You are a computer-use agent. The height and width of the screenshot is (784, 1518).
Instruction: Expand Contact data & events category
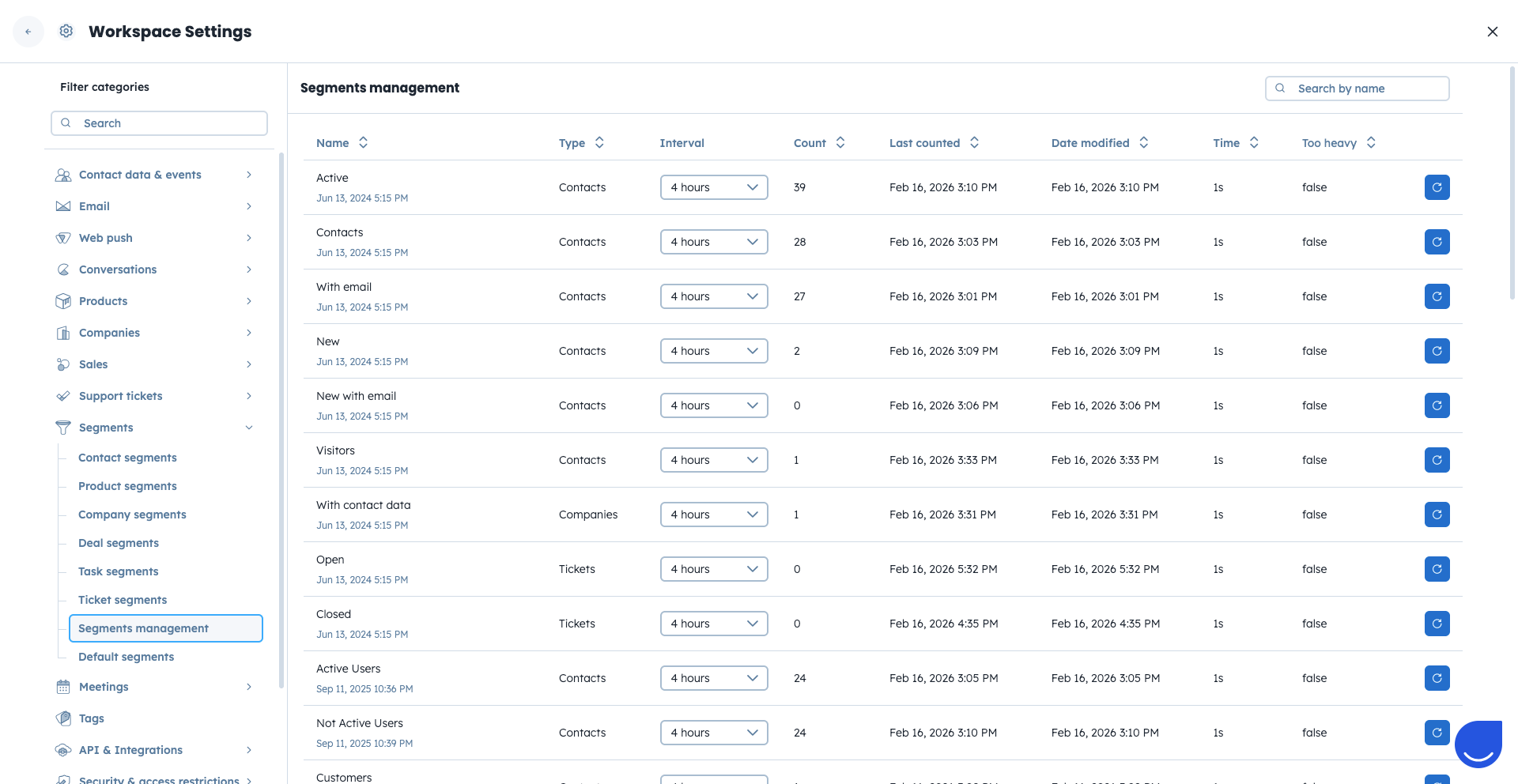point(249,175)
